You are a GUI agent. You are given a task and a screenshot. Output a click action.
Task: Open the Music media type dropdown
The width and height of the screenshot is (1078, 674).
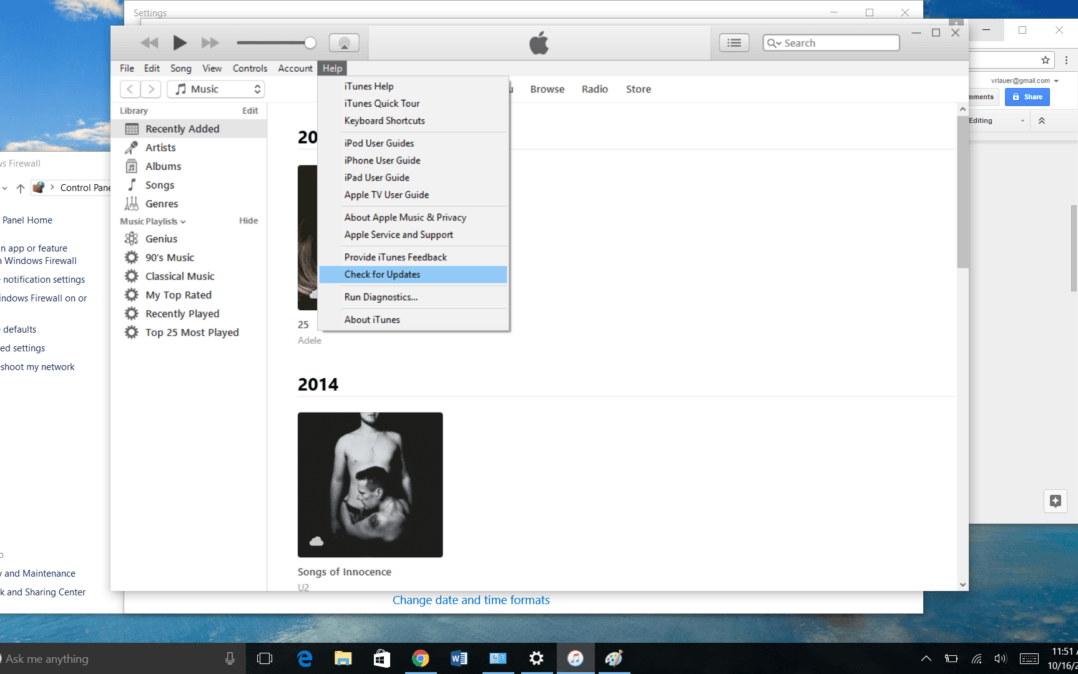[x=215, y=89]
